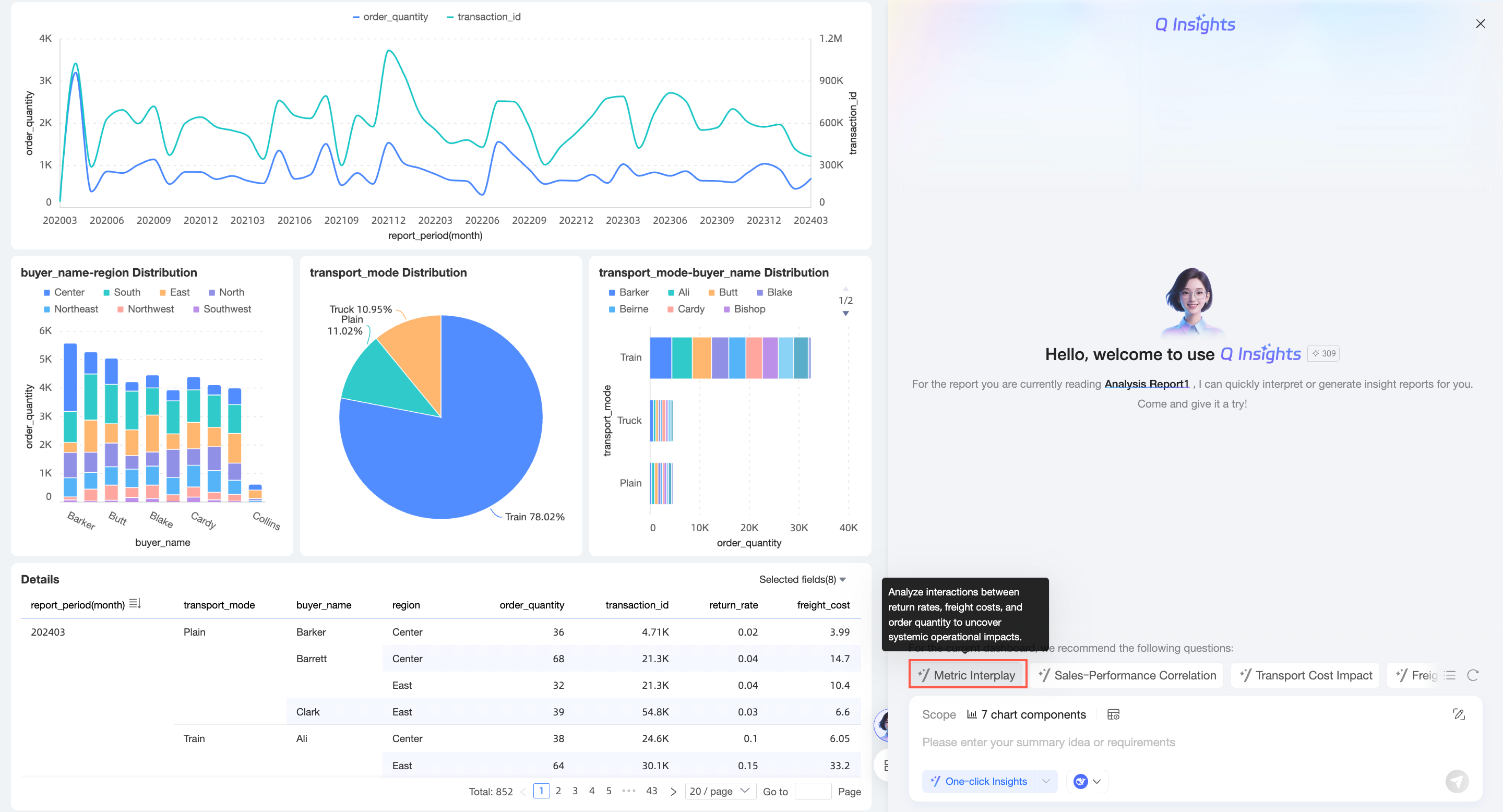Click the send message paper-plane icon
Image resolution: width=1503 pixels, height=812 pixels.
click(1457, 781)
